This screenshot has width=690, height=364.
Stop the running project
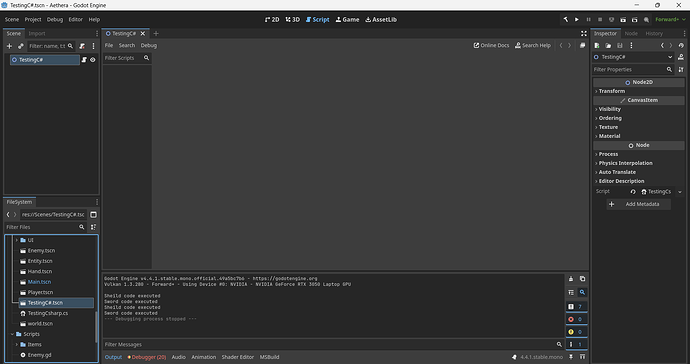point(600,19)
